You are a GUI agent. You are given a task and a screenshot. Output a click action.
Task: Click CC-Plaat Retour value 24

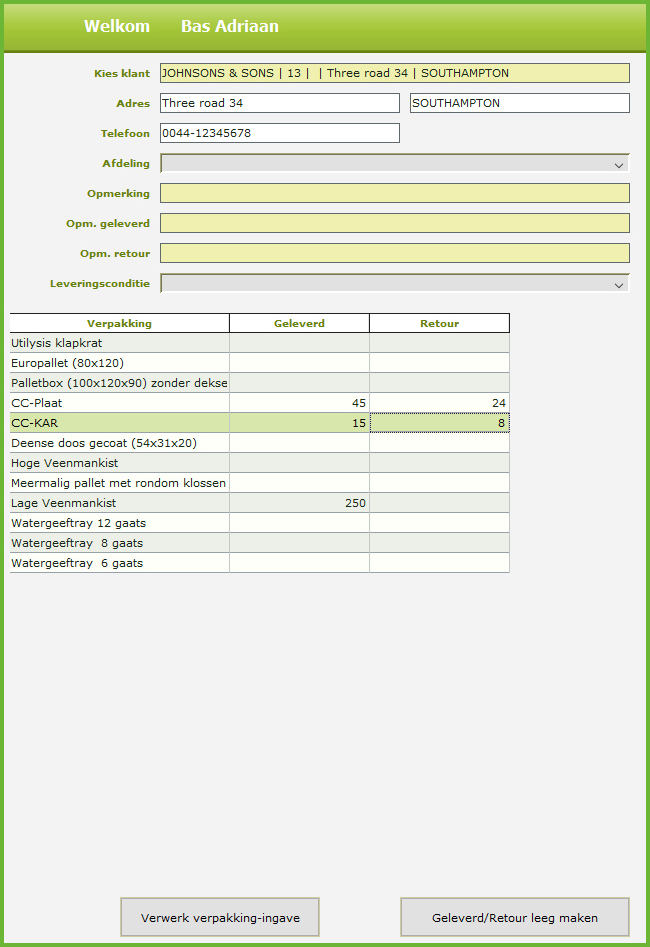(440, 403)
